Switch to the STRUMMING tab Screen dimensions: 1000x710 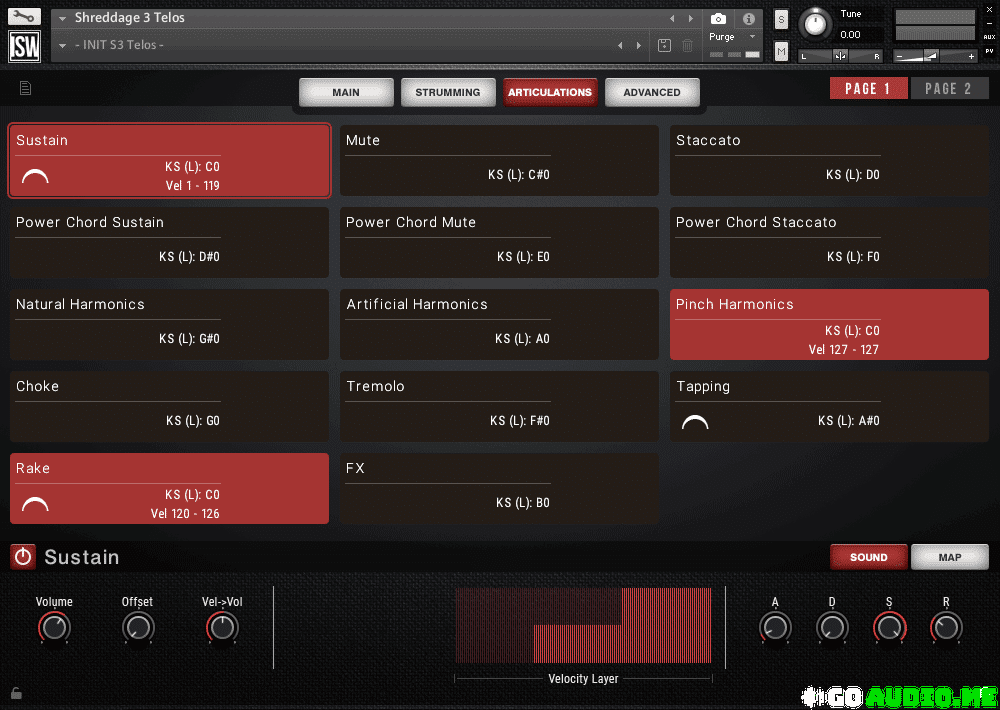click(x=447, y=92)
